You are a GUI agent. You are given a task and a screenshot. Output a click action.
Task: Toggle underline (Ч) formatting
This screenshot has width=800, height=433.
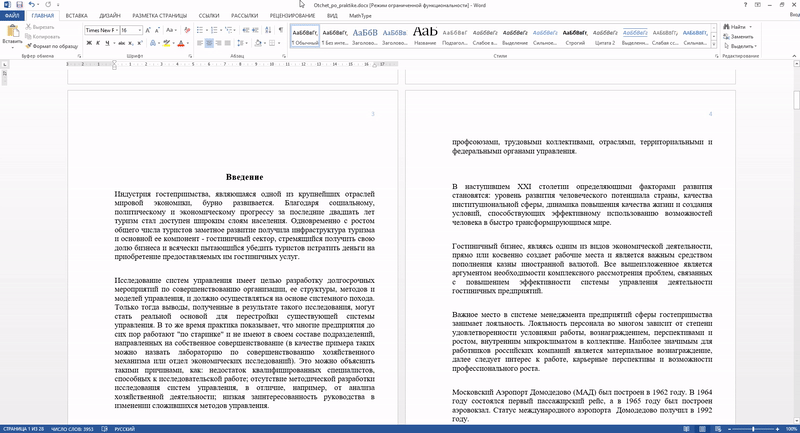107,43
